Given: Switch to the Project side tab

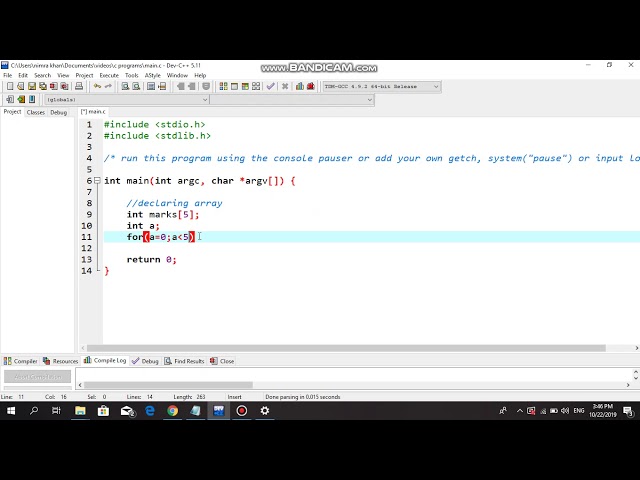Looking at the screenshot, I should pyautogui.click(x=12, y=112).
